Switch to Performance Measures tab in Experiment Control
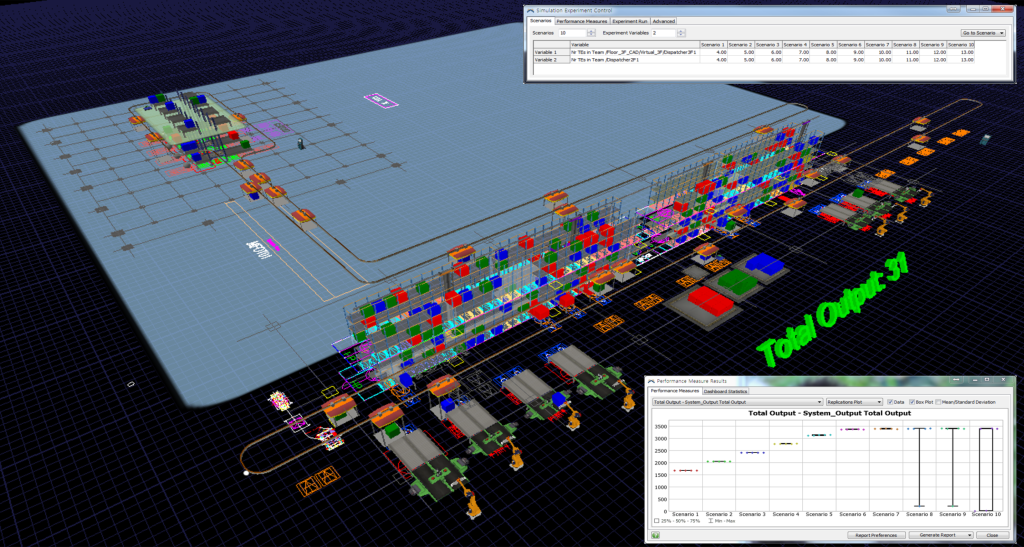The height and width of the screenshot is (547, 1024). [583, 22]
